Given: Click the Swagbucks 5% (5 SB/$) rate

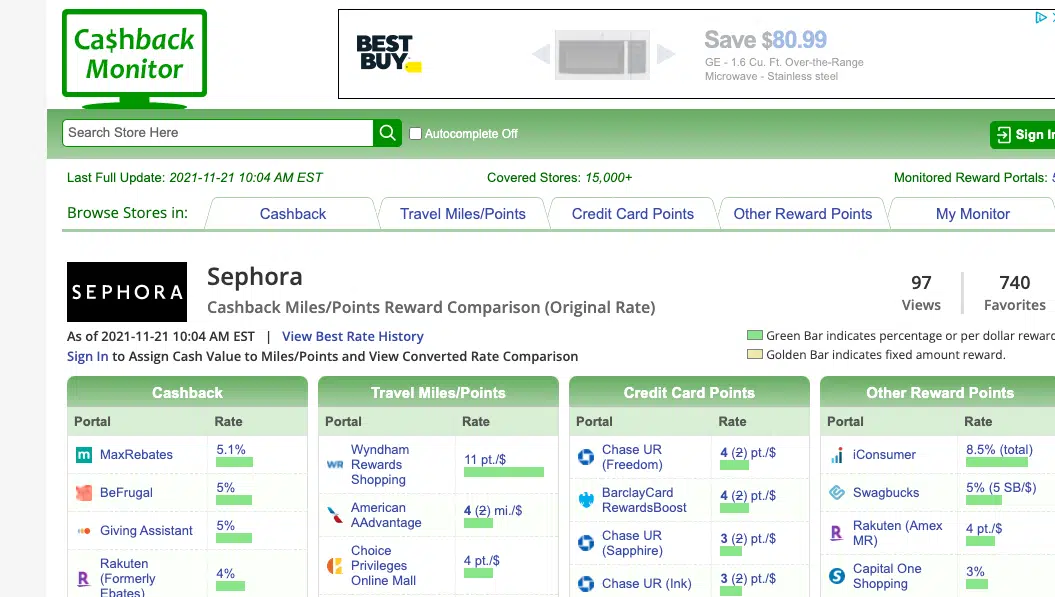Looking at the screenshot, I should coord(1001,488).
